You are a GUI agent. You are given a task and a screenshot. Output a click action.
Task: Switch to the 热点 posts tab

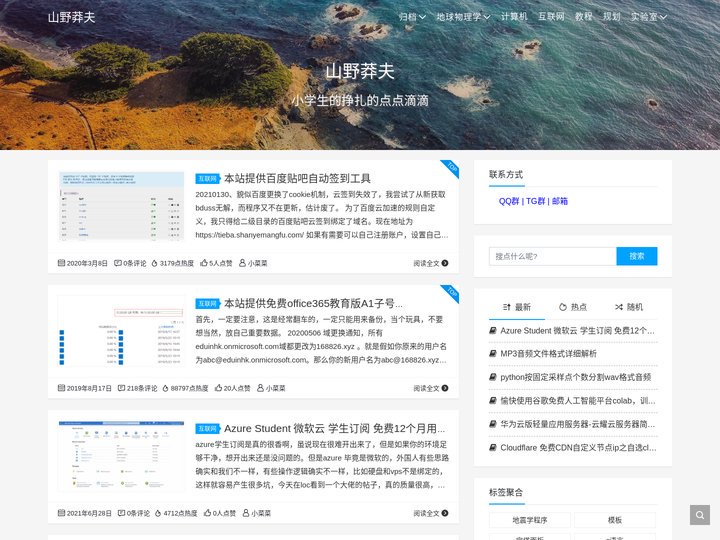pos(573,307)
